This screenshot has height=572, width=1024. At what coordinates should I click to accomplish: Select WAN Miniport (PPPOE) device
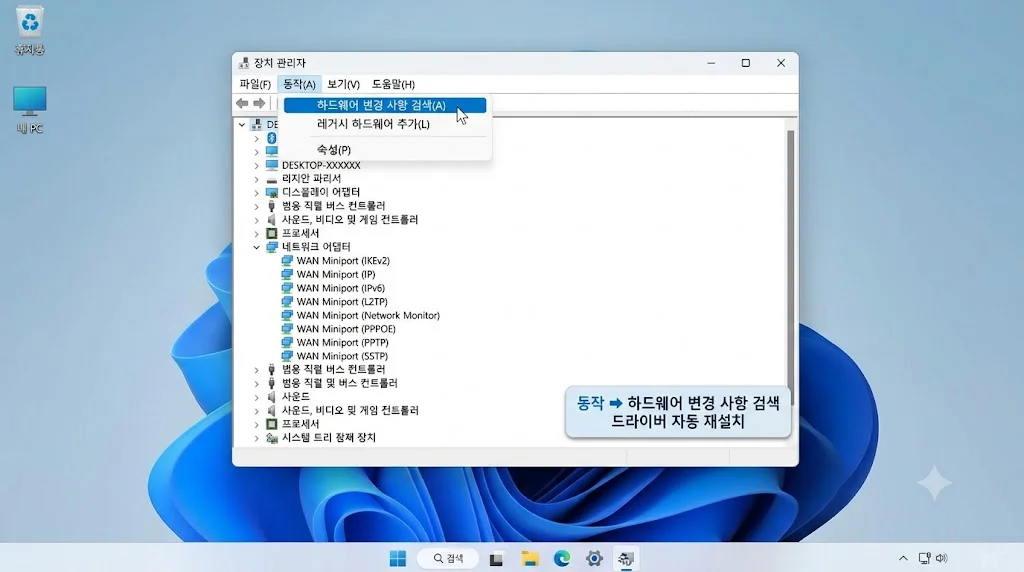(x=346, y=329)
